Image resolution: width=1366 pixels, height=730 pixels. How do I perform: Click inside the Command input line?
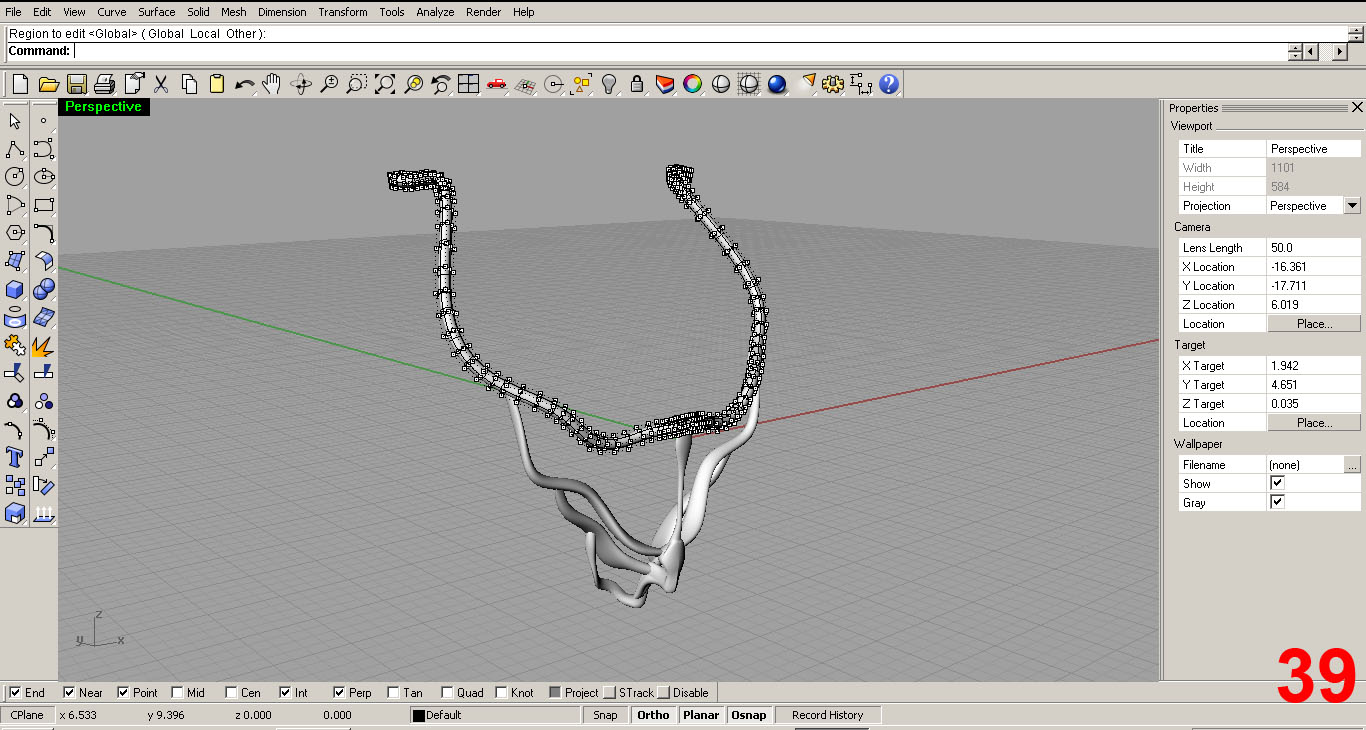point(680,51)
